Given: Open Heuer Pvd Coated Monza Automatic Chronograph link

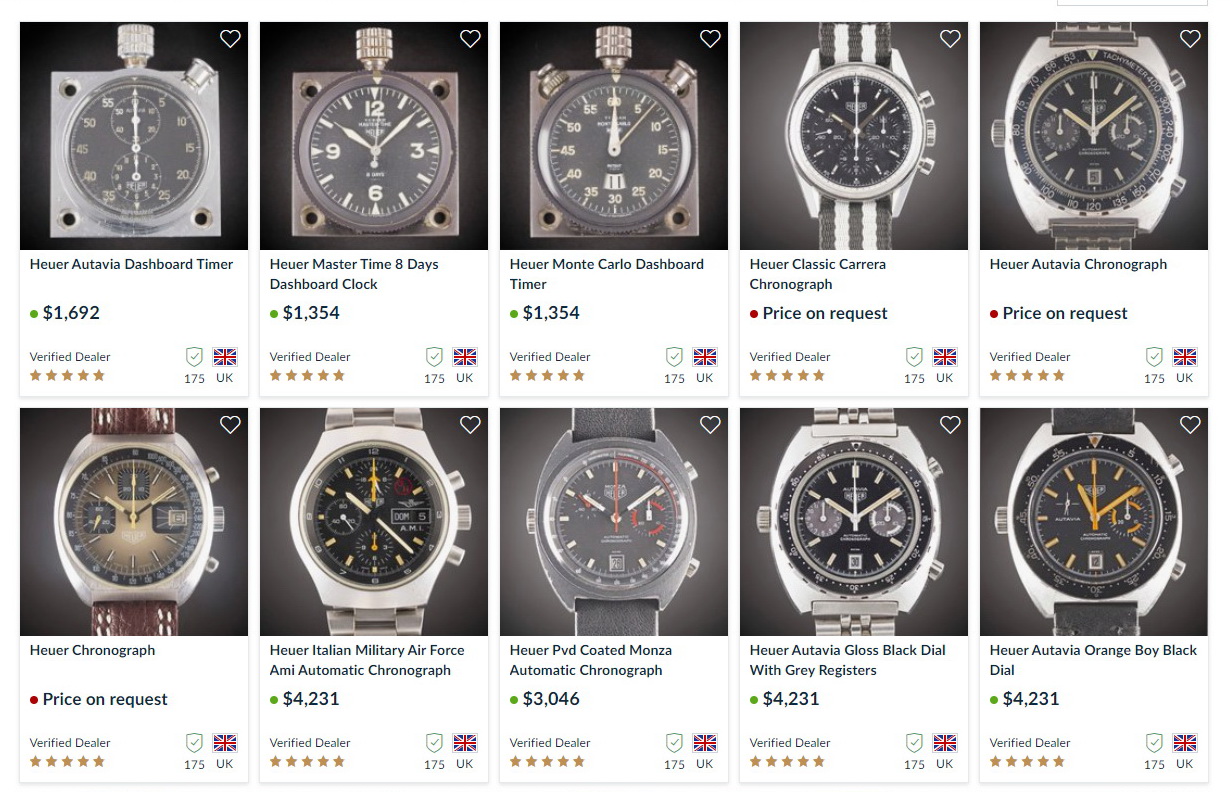Looking at the screenshot, I should pos(590,660).
